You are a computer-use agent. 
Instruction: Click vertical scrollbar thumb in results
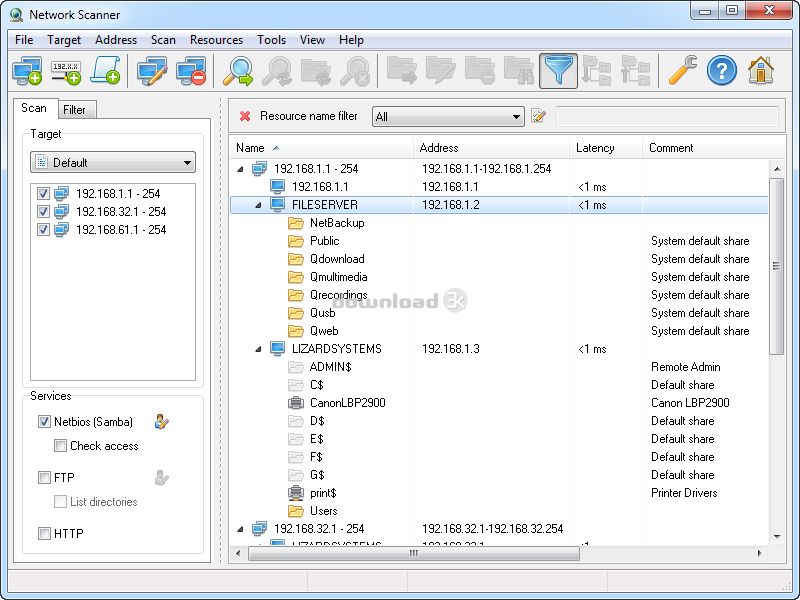coord(777,266)
